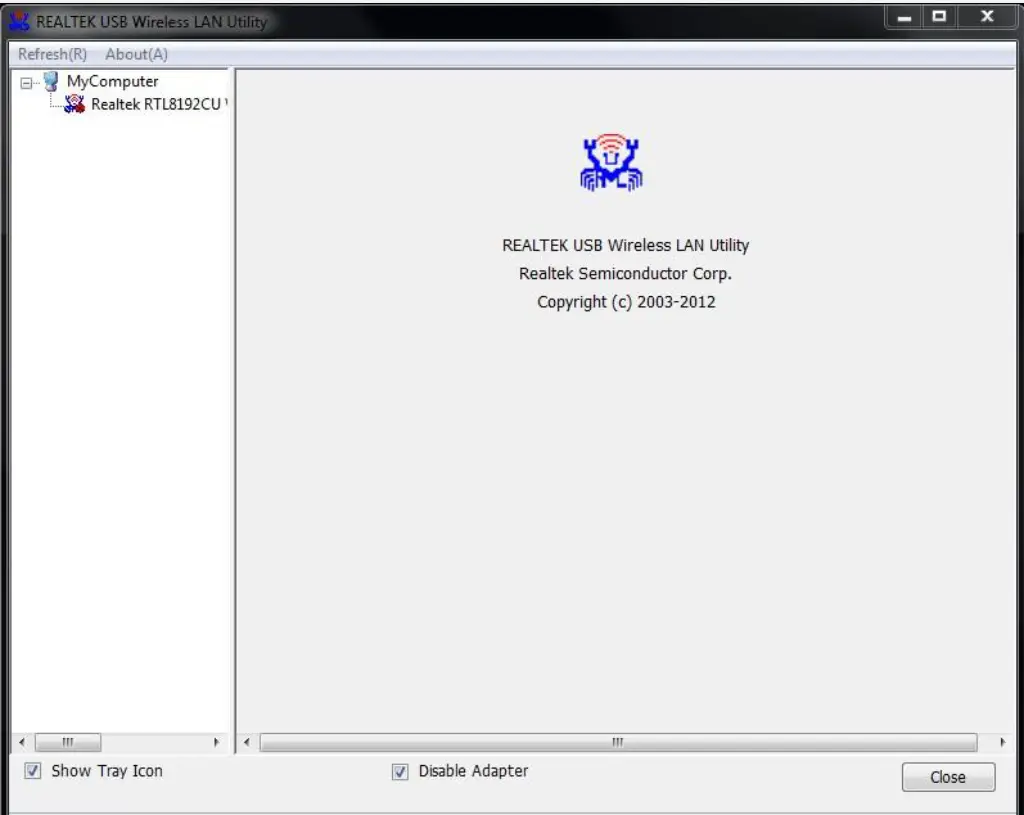This screenshot has height=815, width=1024.
Task: Select the Realtek RTL8192CU tree entry
Action: (x=159, y=104)
